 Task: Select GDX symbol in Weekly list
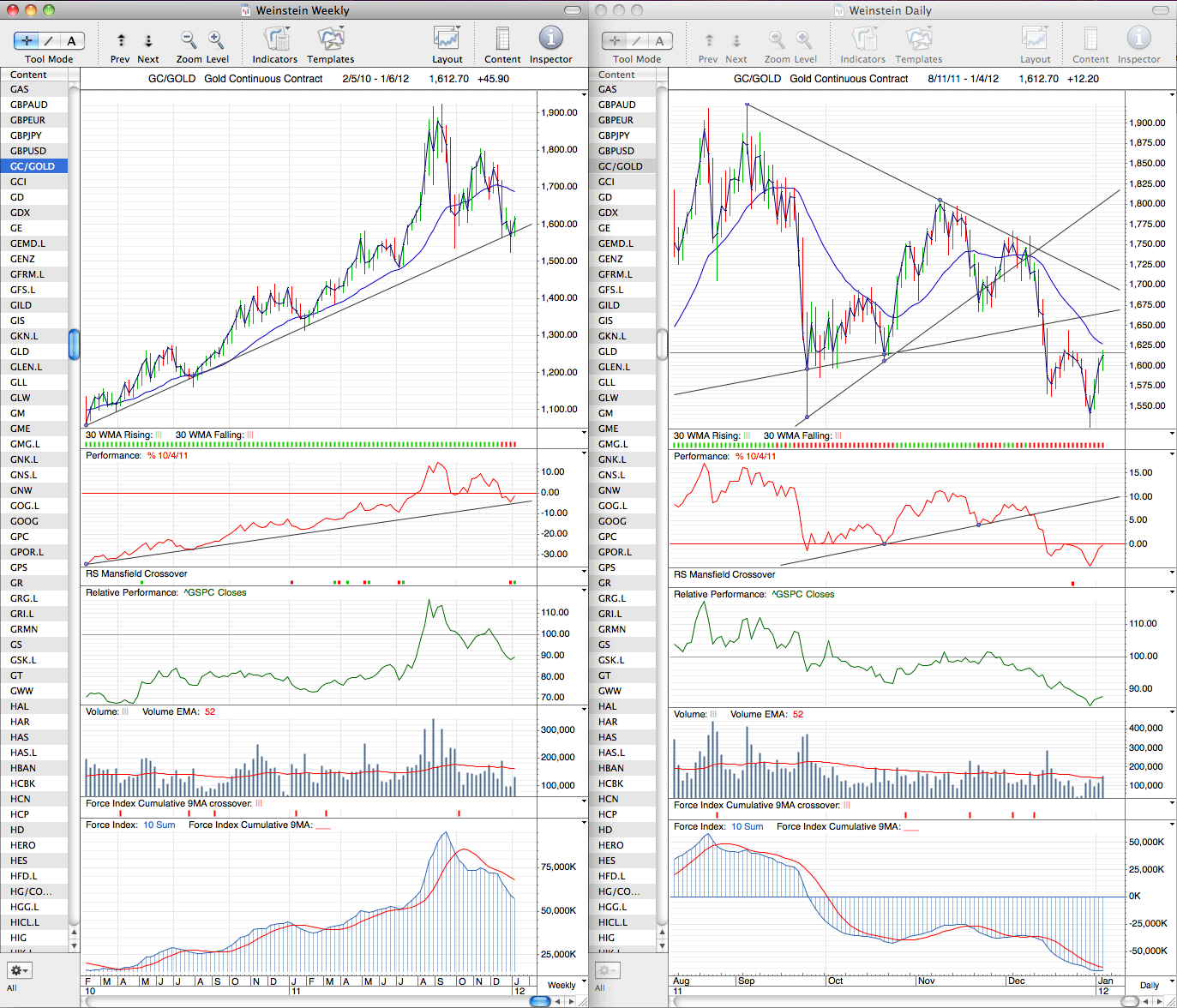33,213
